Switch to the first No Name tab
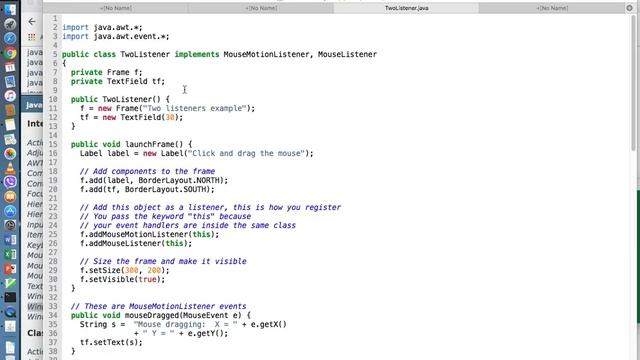Screen dimensions: 640x360 pyautogui.click(x=116, y=8)
